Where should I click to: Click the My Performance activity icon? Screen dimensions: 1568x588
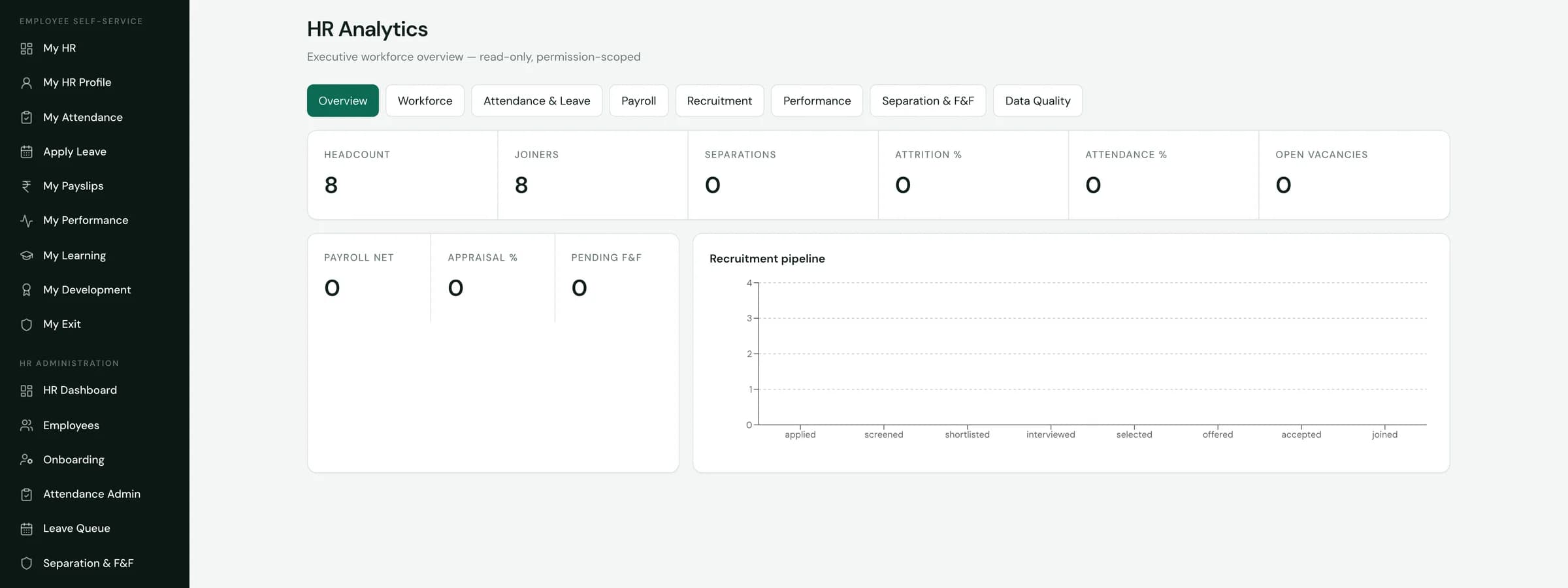click(x=26, y=221)
